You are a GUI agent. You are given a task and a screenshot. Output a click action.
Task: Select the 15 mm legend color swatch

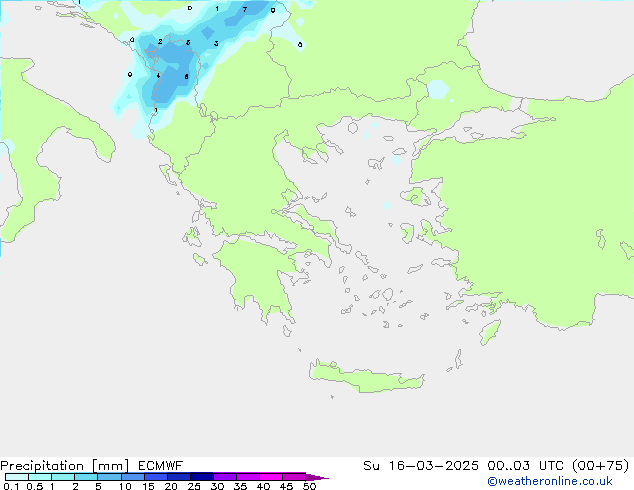(156, 477)
